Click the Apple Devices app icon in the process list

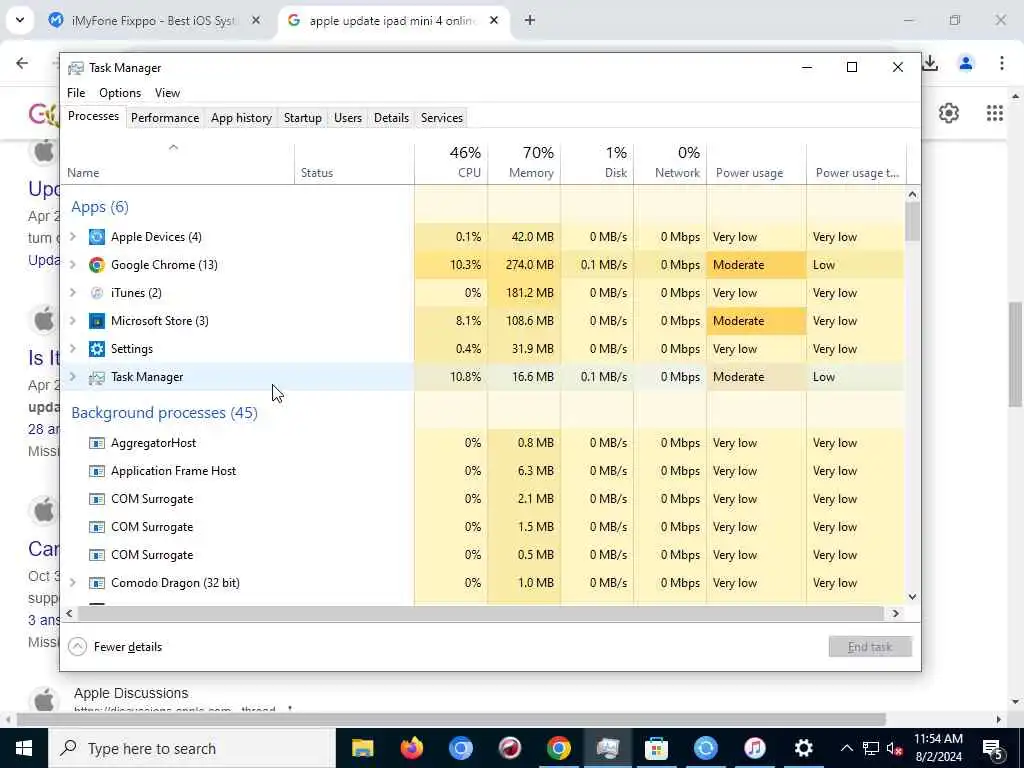click(x=97, y=237)
